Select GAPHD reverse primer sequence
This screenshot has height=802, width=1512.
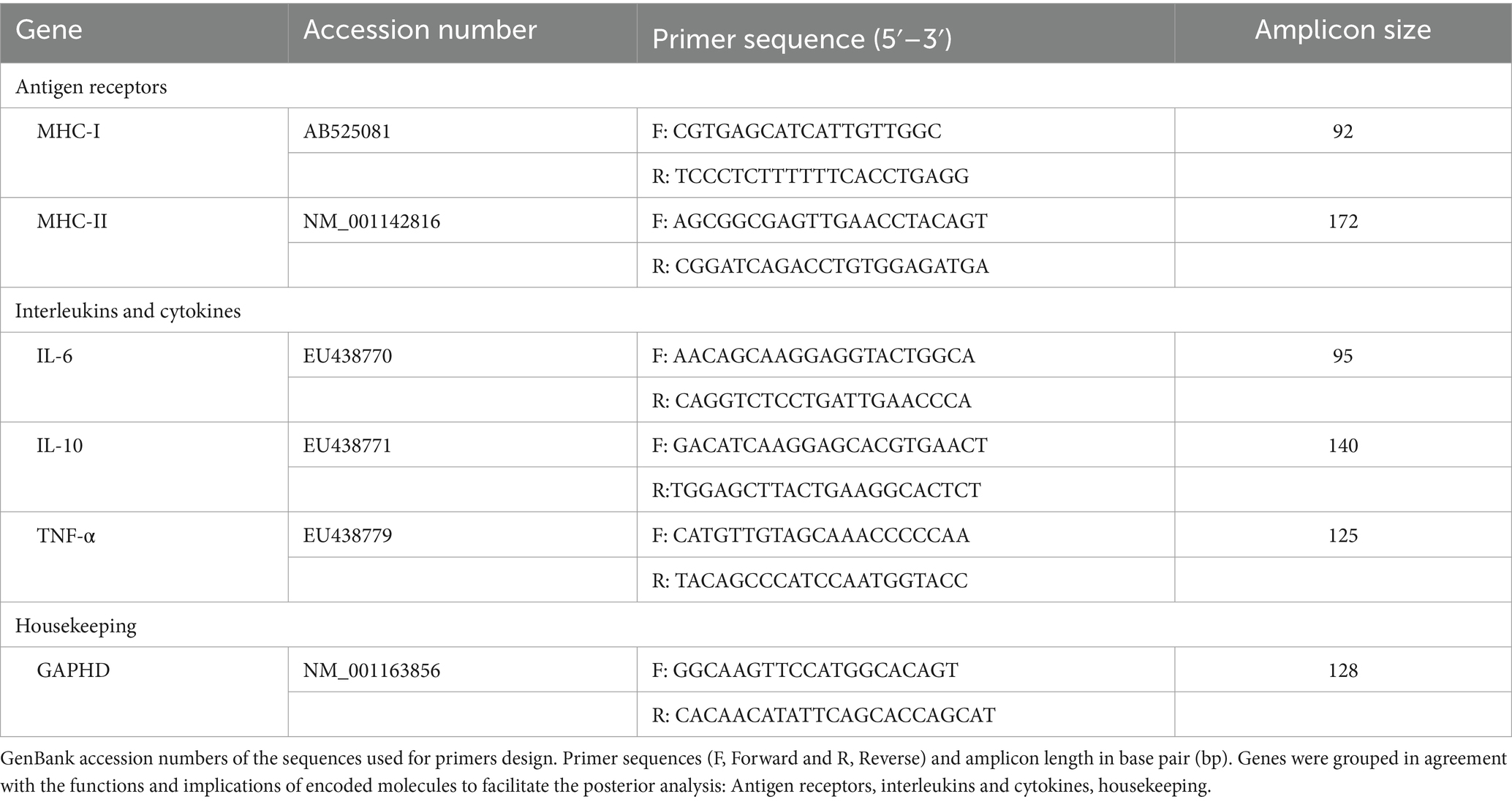[x=824, y=715]
